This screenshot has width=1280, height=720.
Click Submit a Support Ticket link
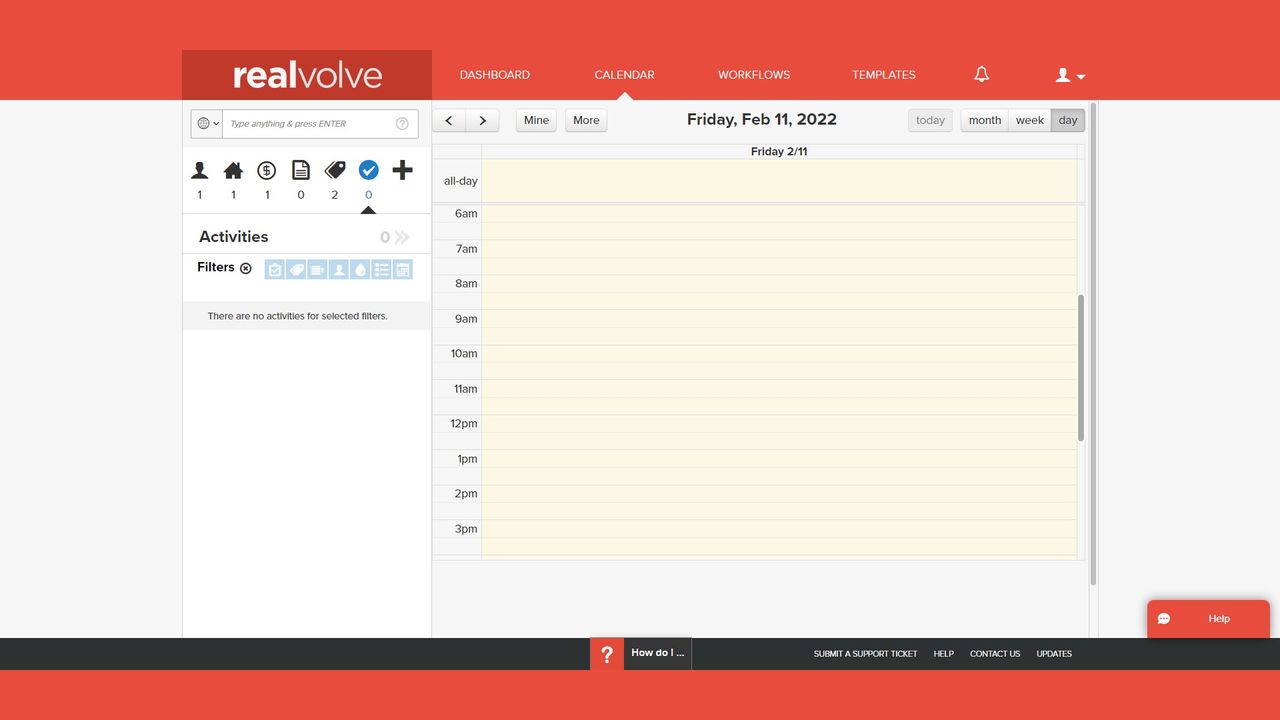(865, 654)
